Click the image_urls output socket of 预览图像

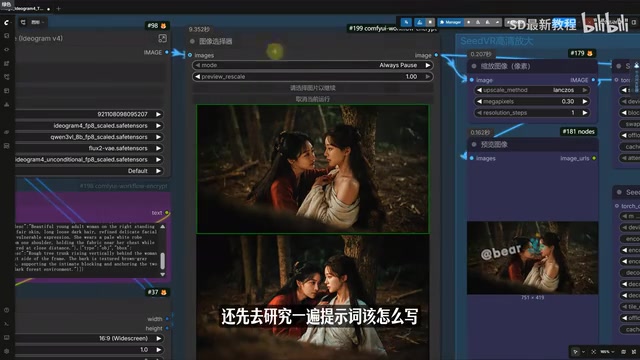(594, 158)
